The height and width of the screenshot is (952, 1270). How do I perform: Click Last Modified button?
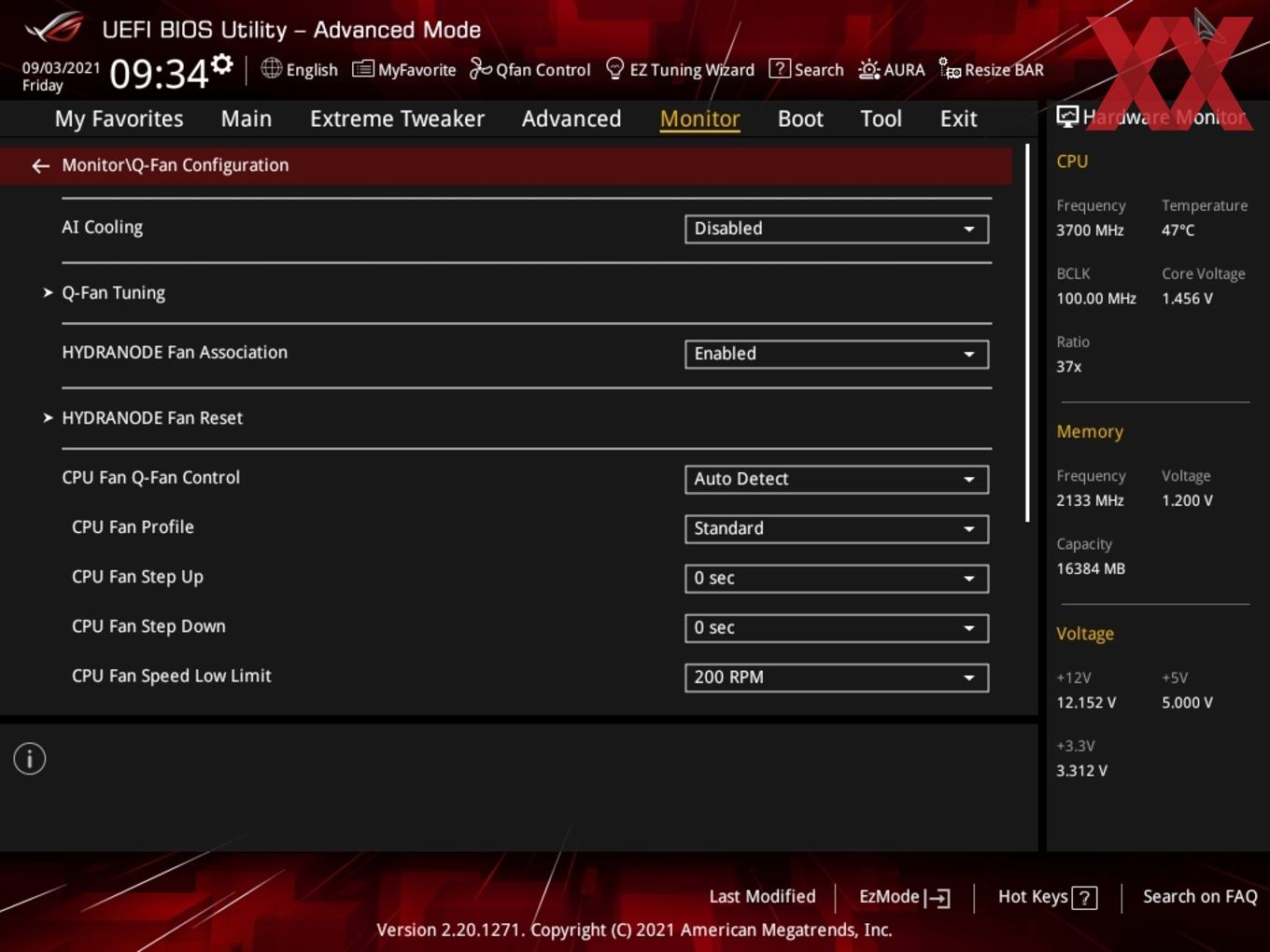762,897
